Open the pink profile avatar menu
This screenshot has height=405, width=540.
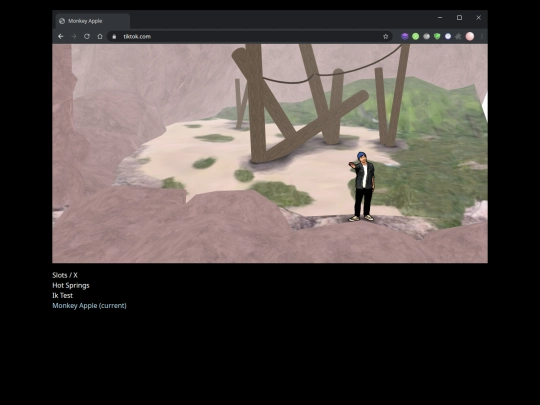click(x=470, y=37)
